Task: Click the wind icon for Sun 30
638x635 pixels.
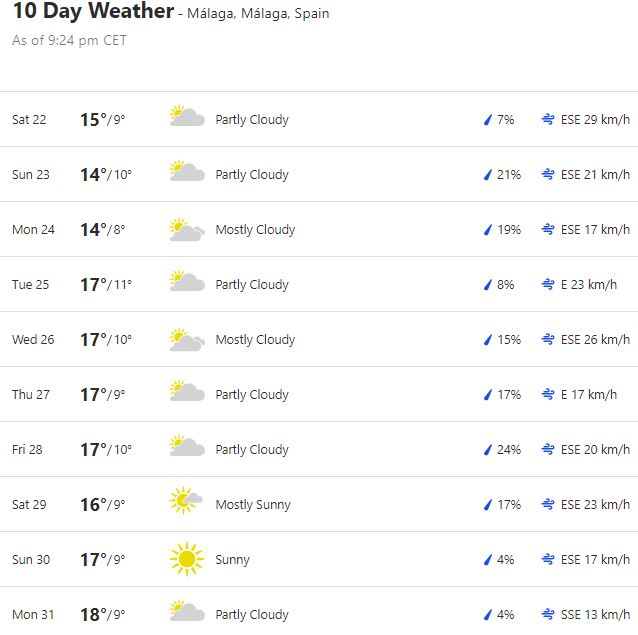Action: (x=548, y=559)
